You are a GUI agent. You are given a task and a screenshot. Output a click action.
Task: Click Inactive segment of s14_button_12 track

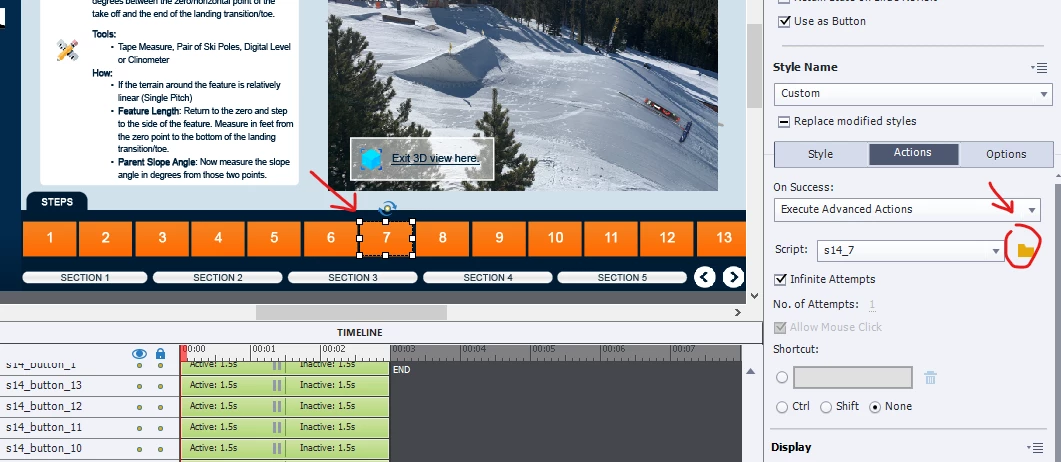click(337, 406)
